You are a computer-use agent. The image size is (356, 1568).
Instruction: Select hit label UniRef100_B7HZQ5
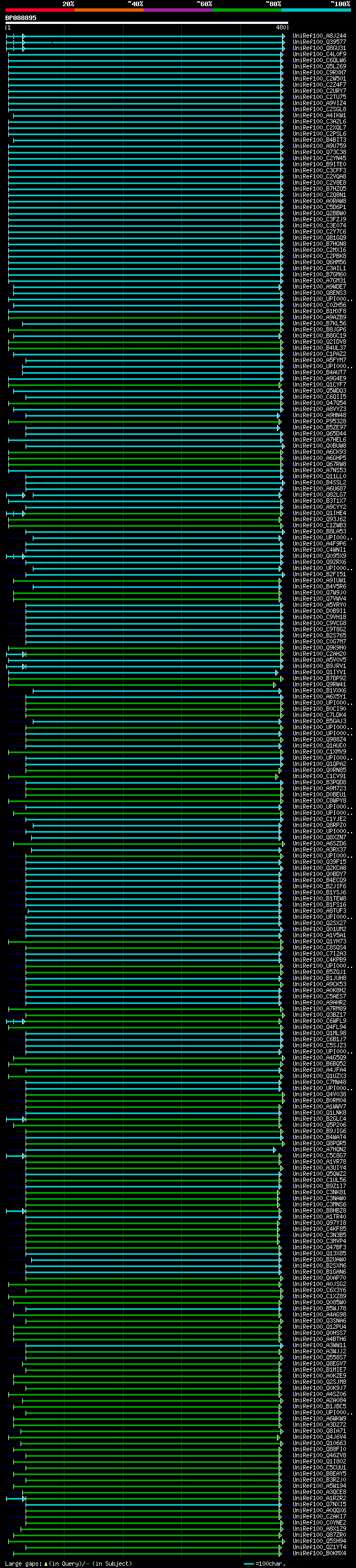pyautogui.click(x=319, y=189)
